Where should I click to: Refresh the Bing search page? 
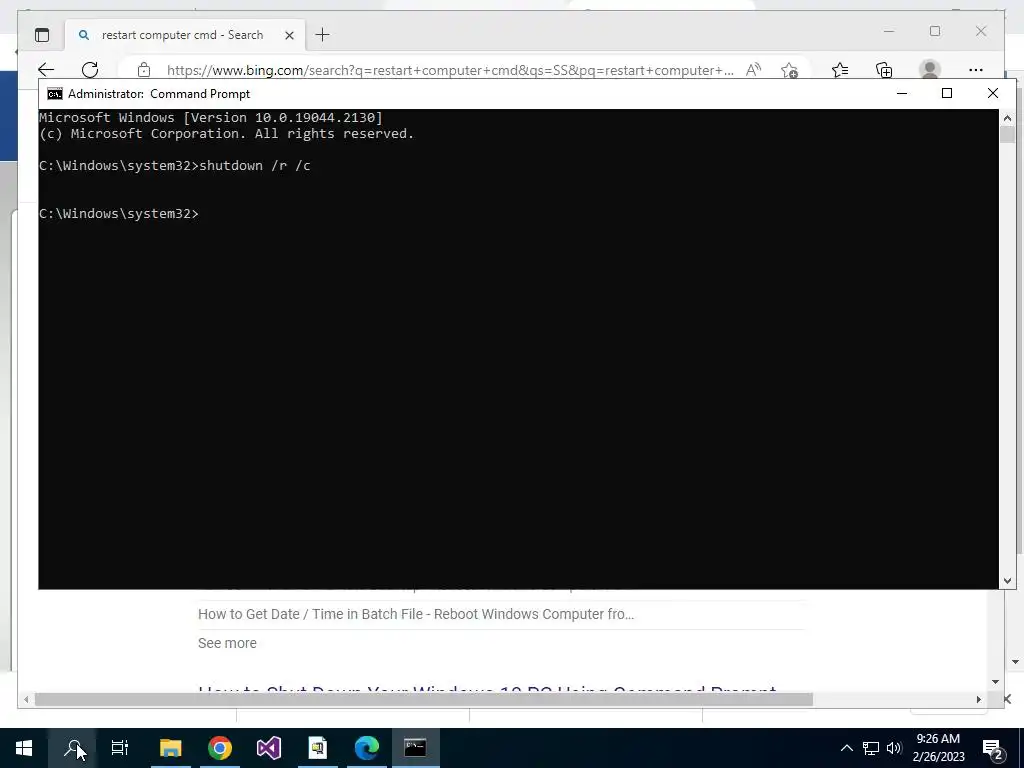pyautogui.click(x=90, y=69)
